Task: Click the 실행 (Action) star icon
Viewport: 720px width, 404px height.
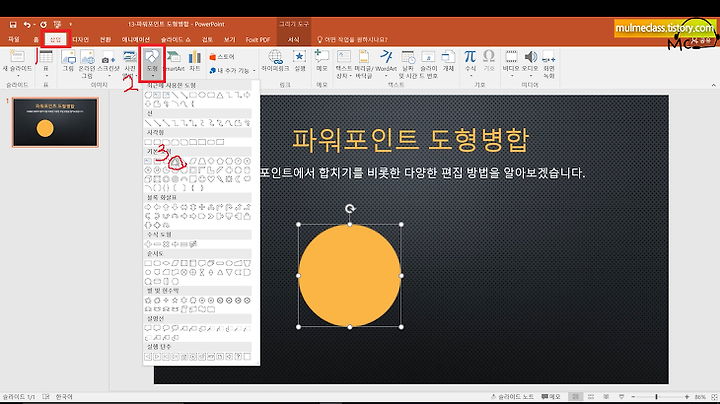Action: (x=299, y=61)
